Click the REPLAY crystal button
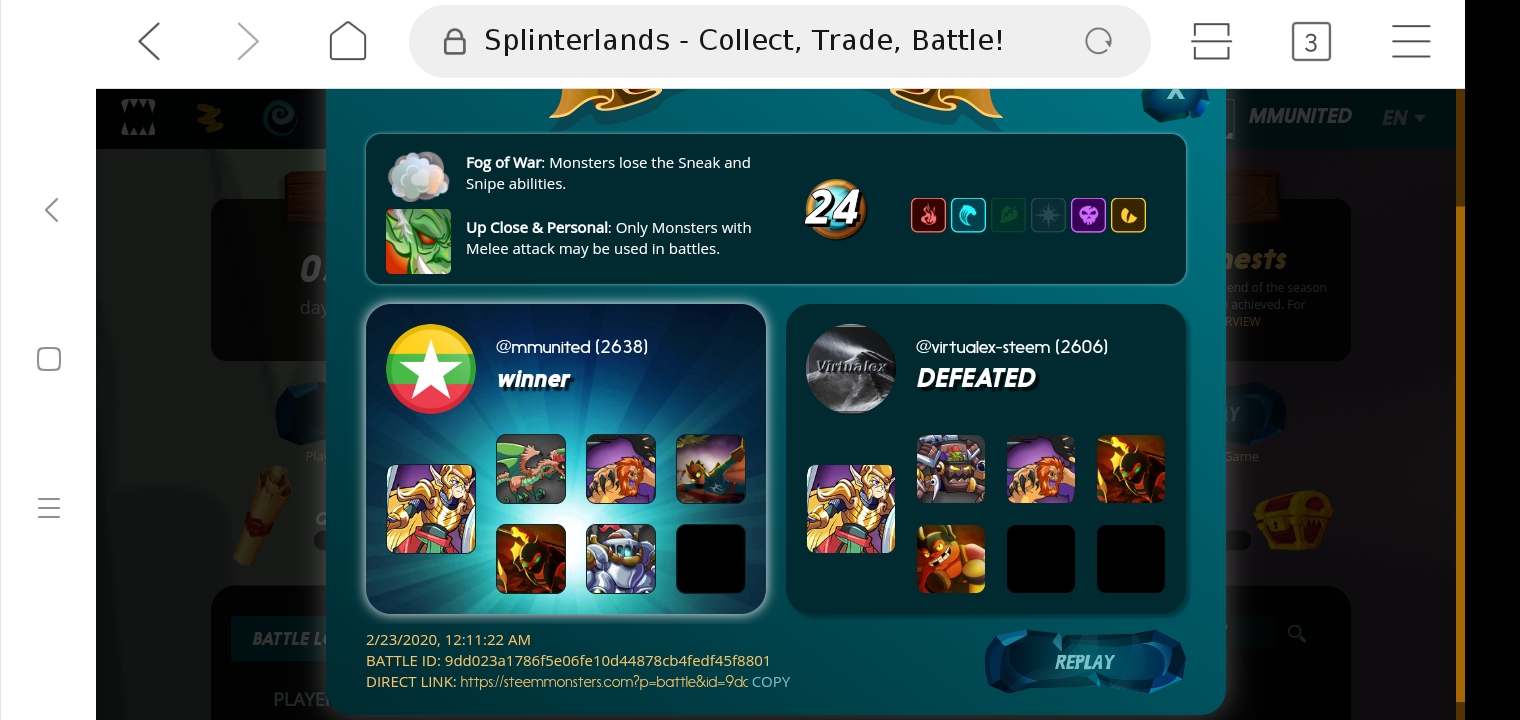 point(1084,661)
